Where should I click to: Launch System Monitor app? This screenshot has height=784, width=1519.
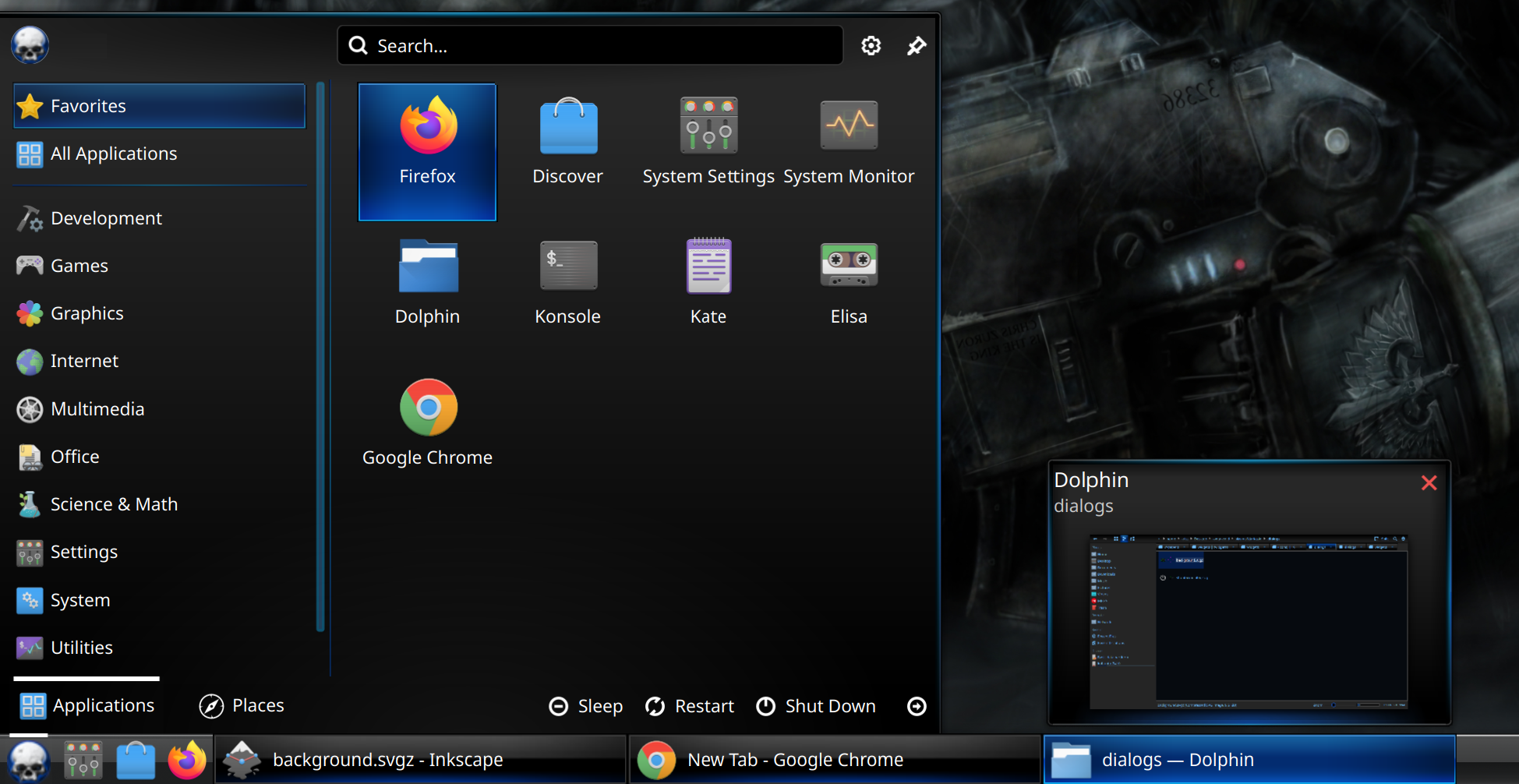coord(849,152)
